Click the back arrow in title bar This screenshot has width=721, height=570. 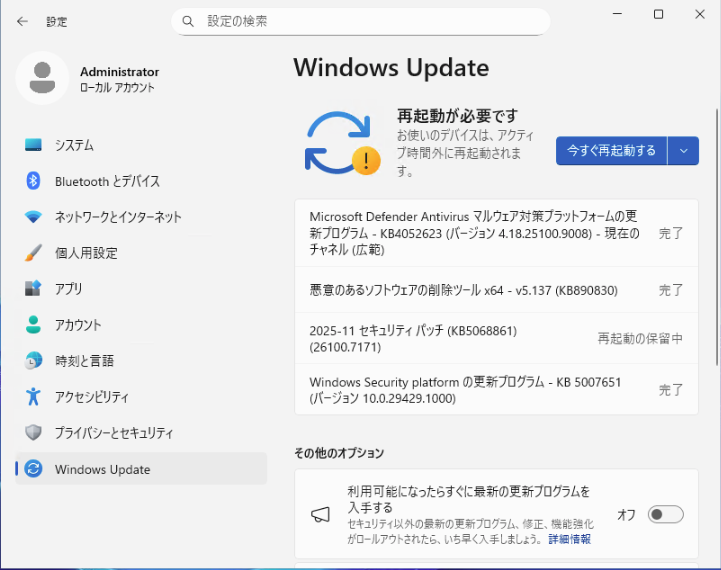click(x=22, y=21)
